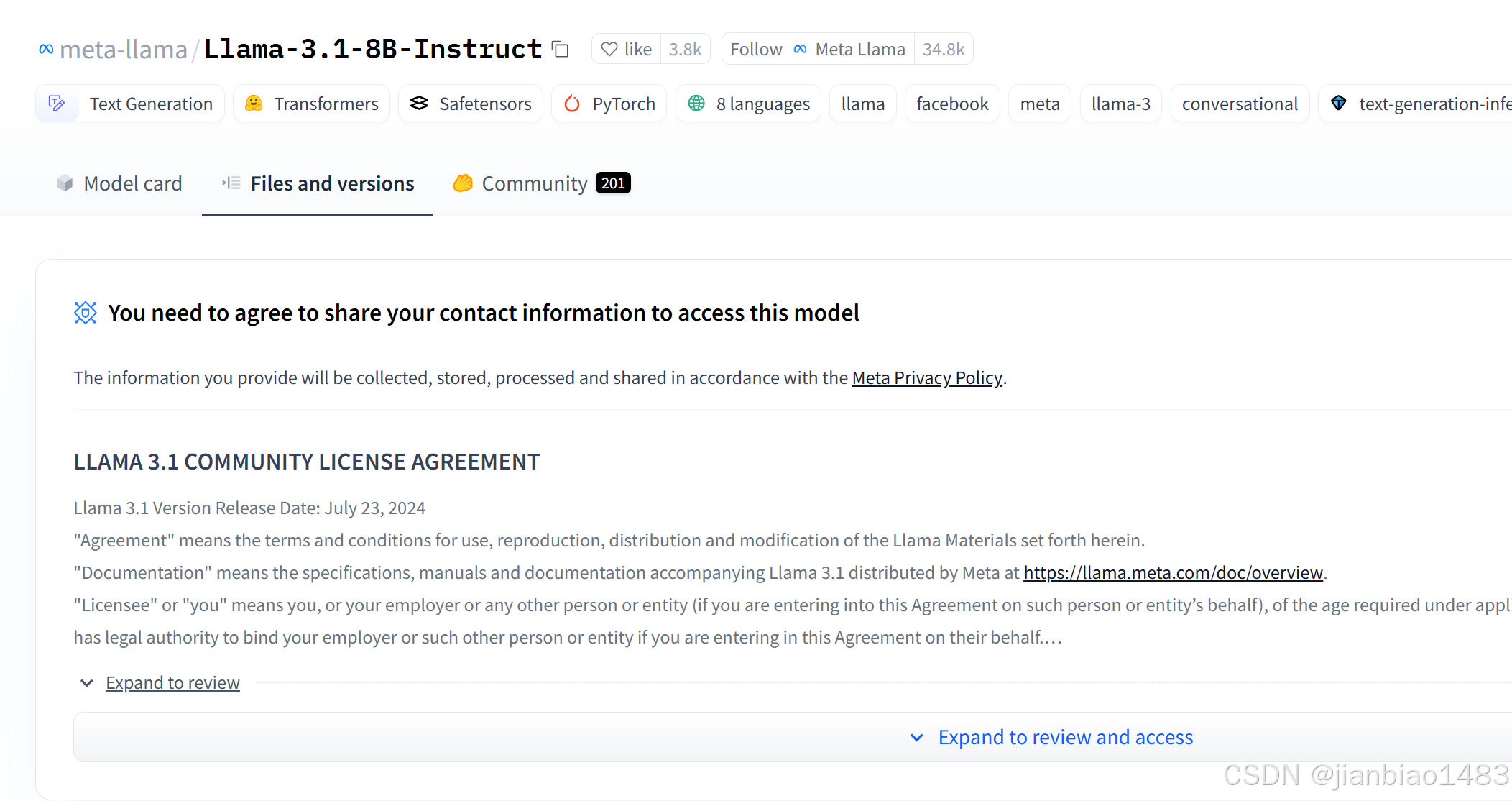This screenshot has width=1512, height=801.
Task: Click the Text Generation task icon
Action: click(57, 104)
